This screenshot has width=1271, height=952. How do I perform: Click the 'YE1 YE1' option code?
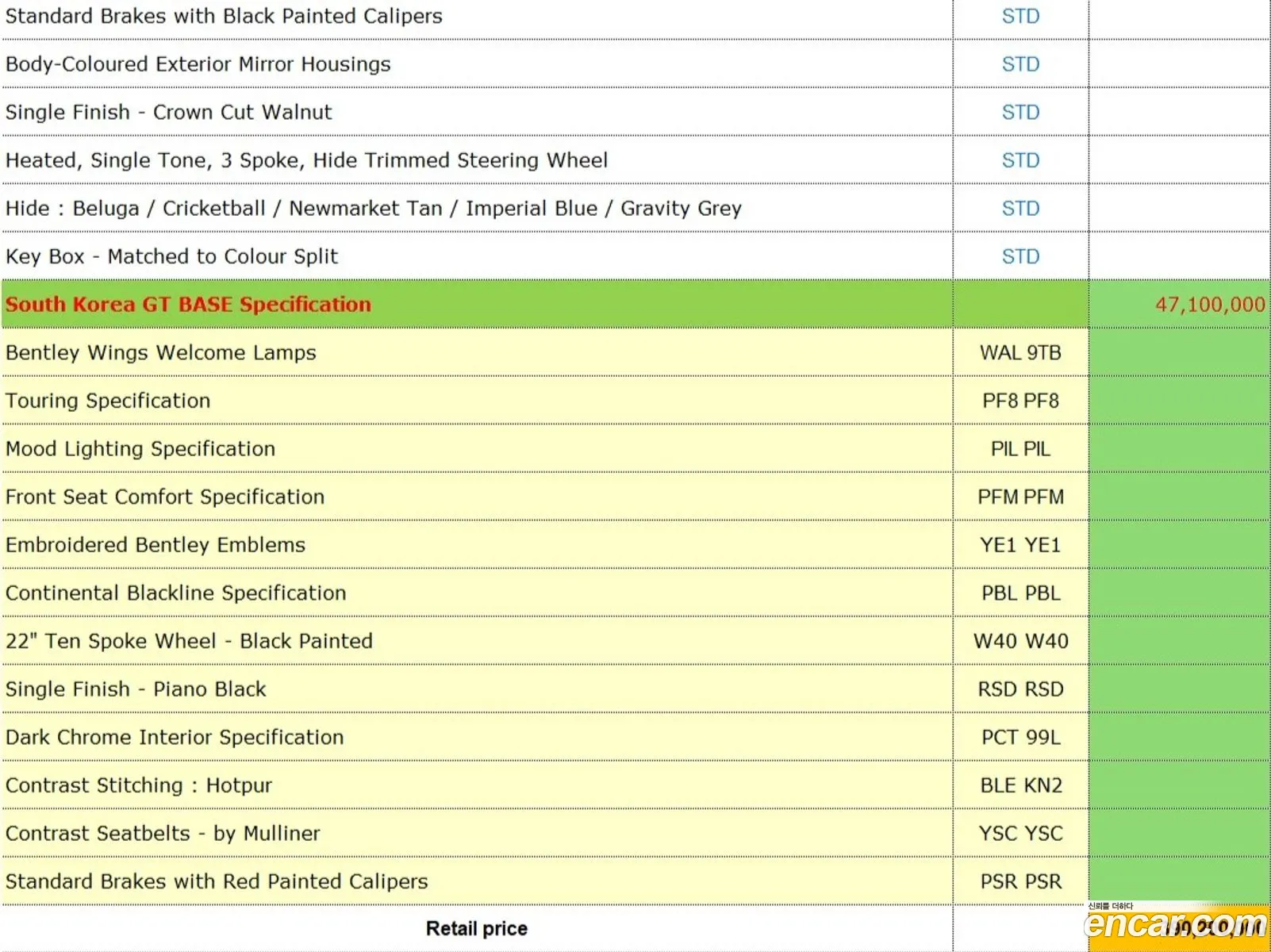(1020, 545)
